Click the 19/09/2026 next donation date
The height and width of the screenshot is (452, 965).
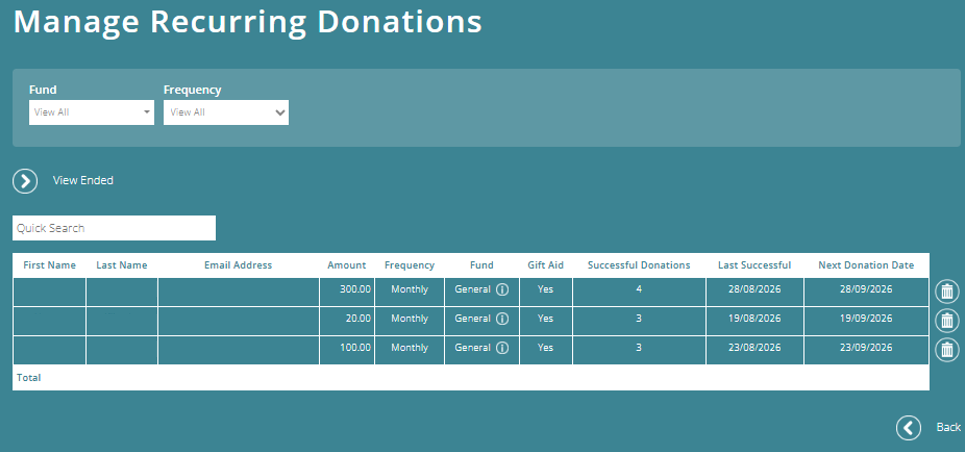point(866,318)
